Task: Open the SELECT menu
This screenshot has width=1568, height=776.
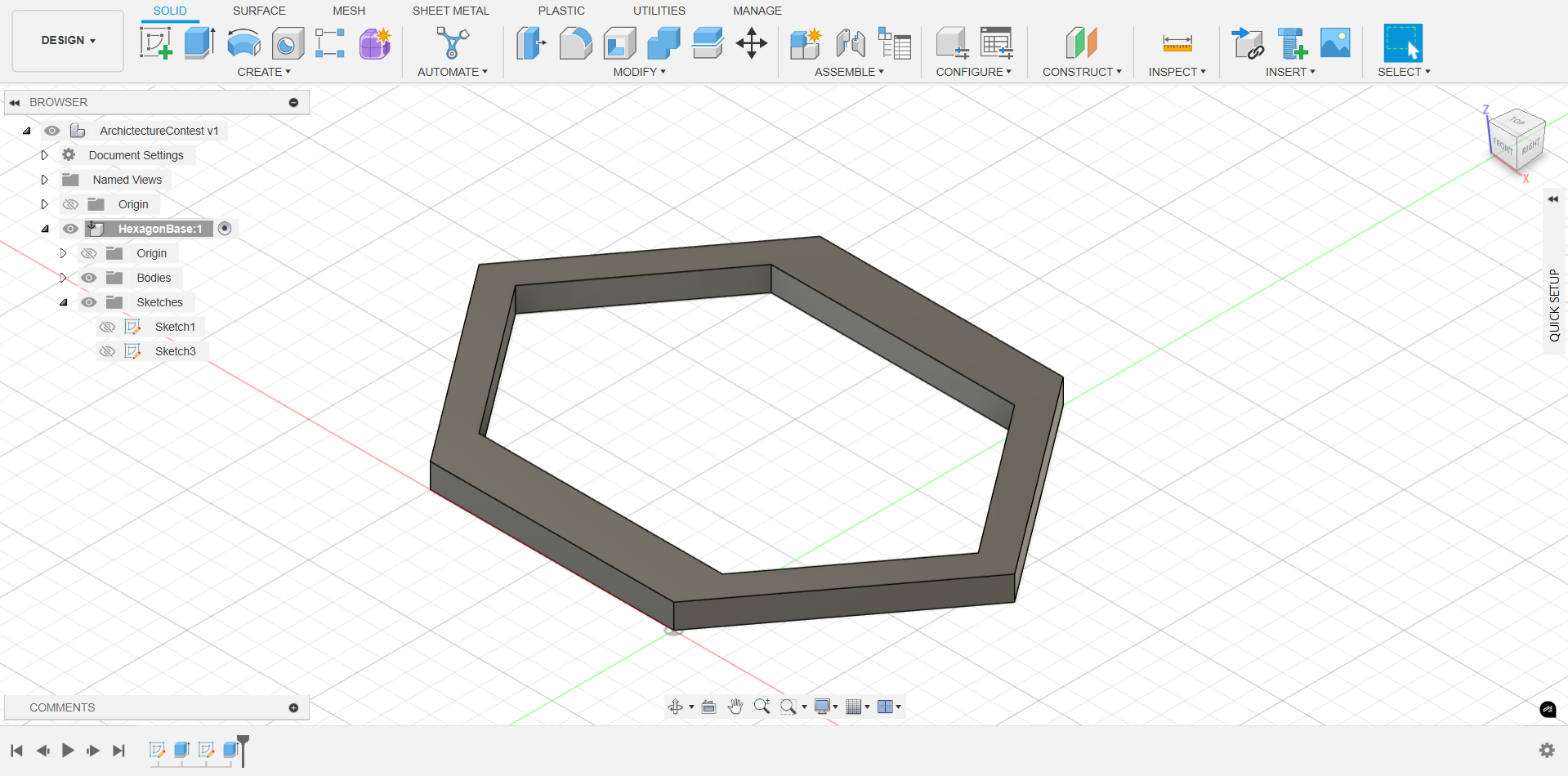Action: click(1404, 72)
